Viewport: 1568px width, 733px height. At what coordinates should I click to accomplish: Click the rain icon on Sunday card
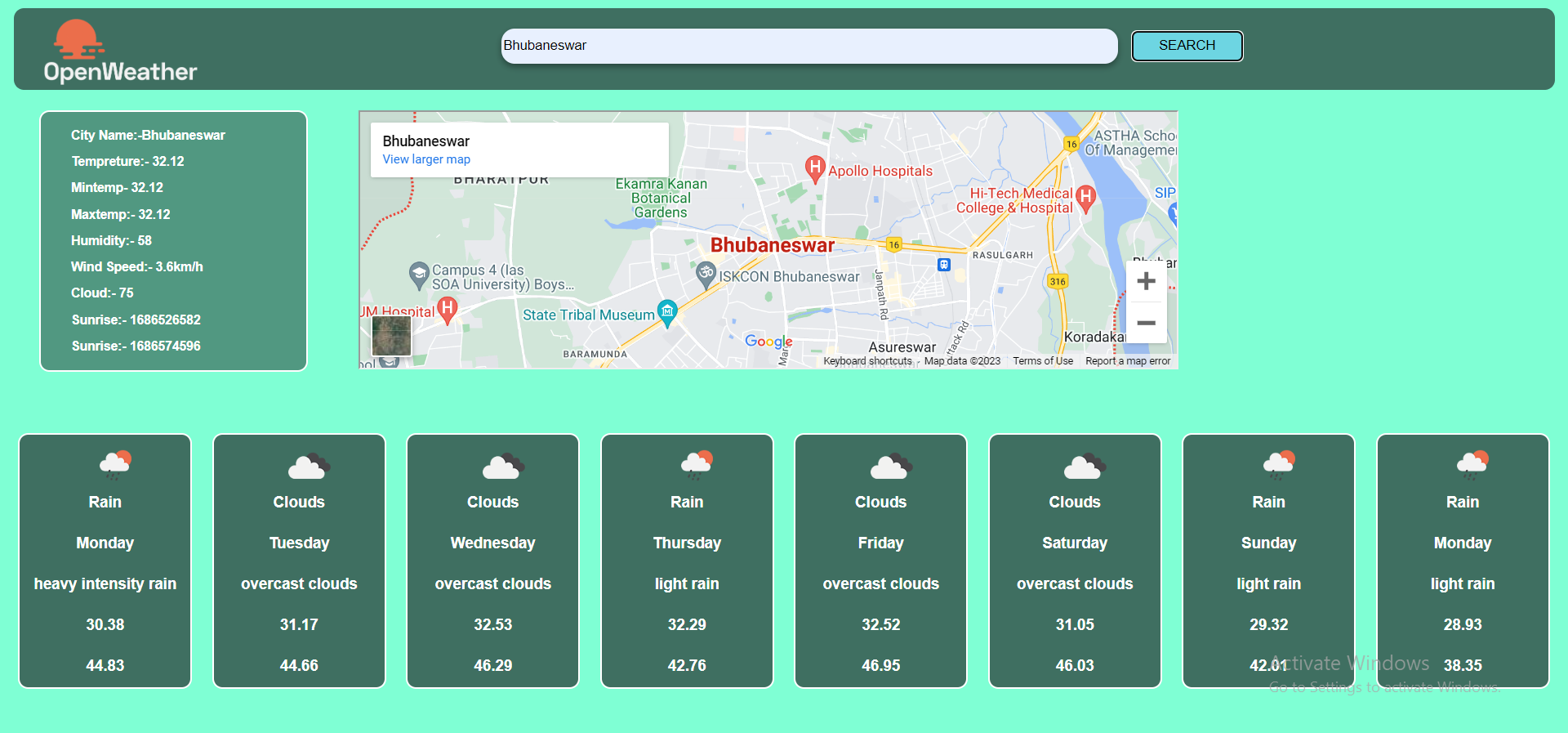pos(1278,464)
